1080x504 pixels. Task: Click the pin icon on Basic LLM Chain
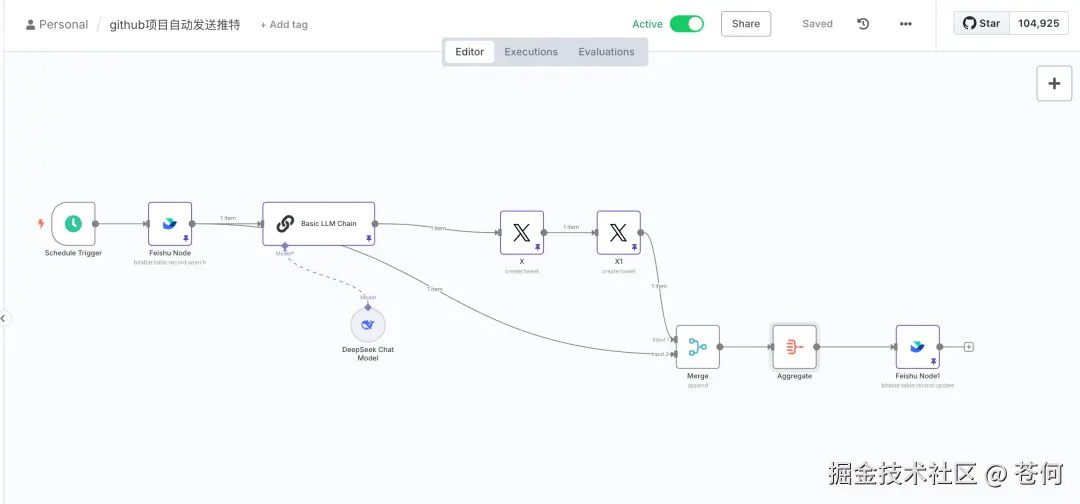tap(368, 238)
